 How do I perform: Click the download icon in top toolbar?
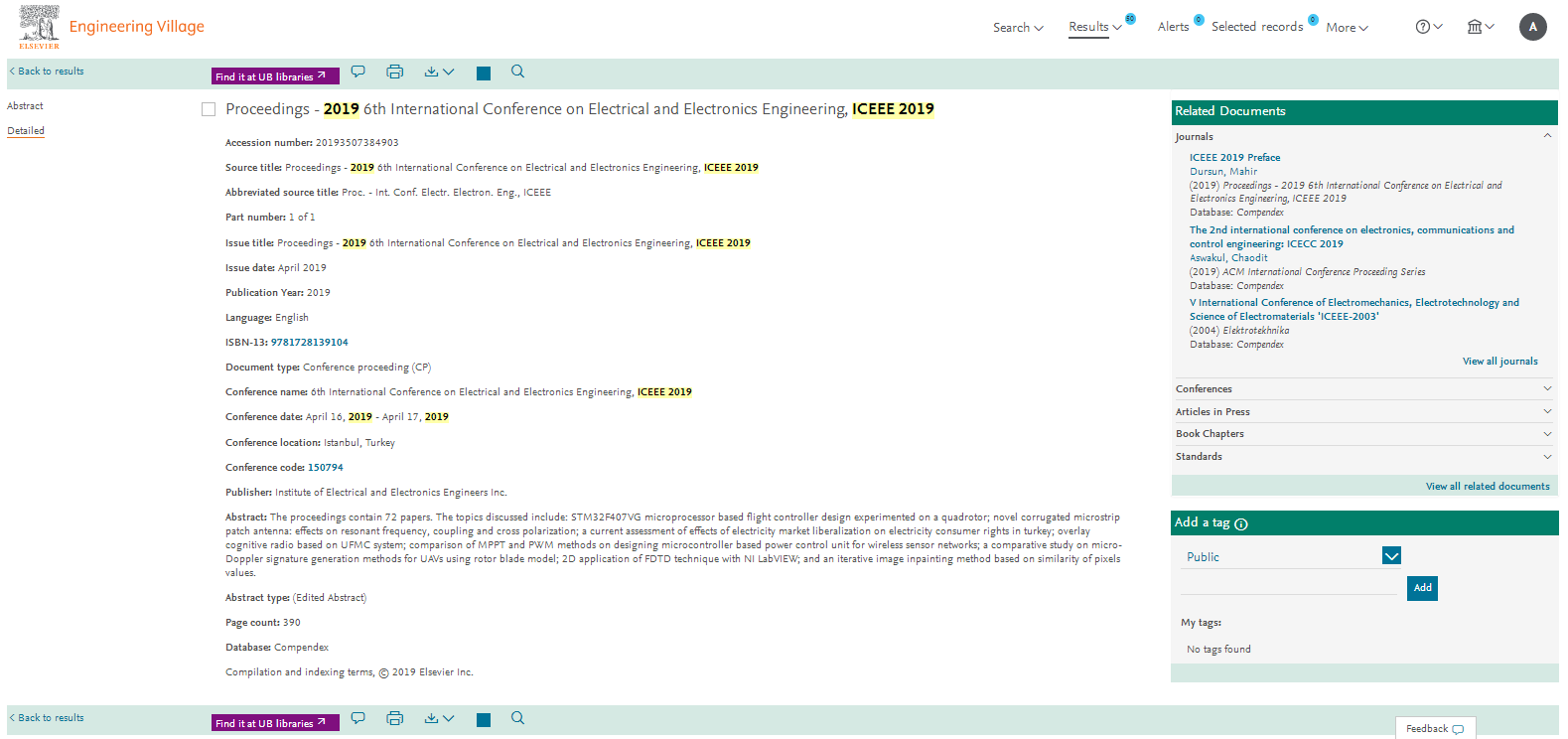pyautogui.click(x=431, y=72)
